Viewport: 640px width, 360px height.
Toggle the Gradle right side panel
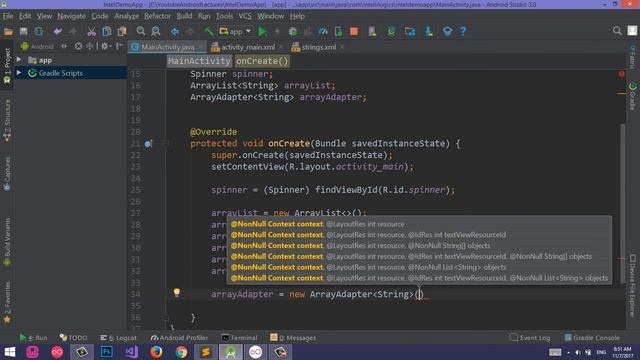coord(633,96)
